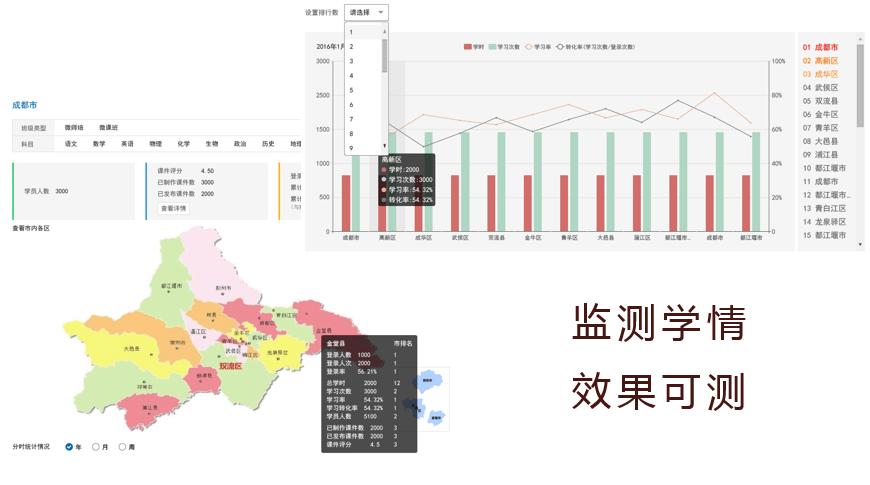Toggle the 学习率 legend line series
Screen dimensions: 870x485
538,47
